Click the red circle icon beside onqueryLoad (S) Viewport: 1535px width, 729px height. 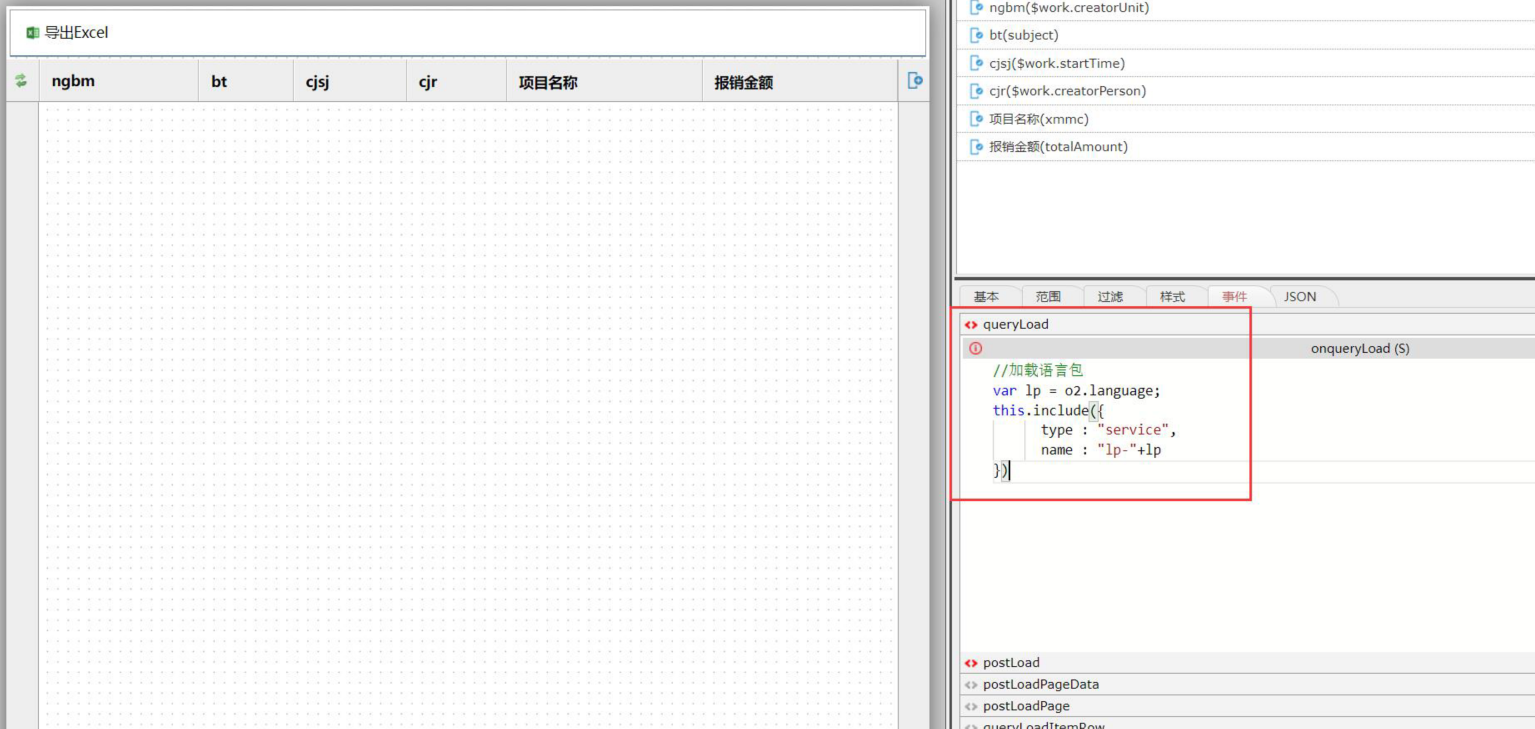coord(976,349)
